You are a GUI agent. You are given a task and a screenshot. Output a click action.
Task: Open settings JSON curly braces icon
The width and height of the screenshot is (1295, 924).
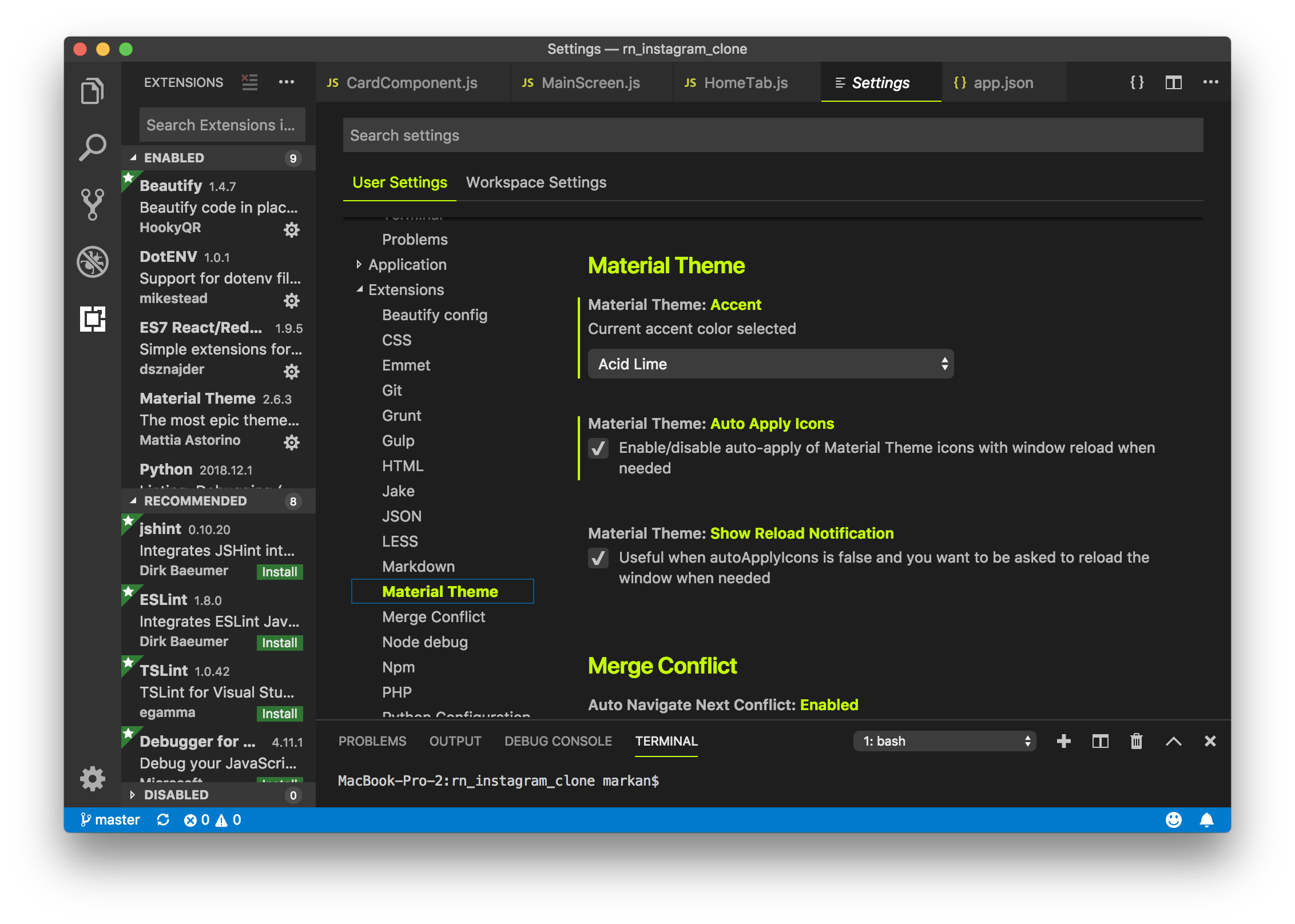(1137, 82)
